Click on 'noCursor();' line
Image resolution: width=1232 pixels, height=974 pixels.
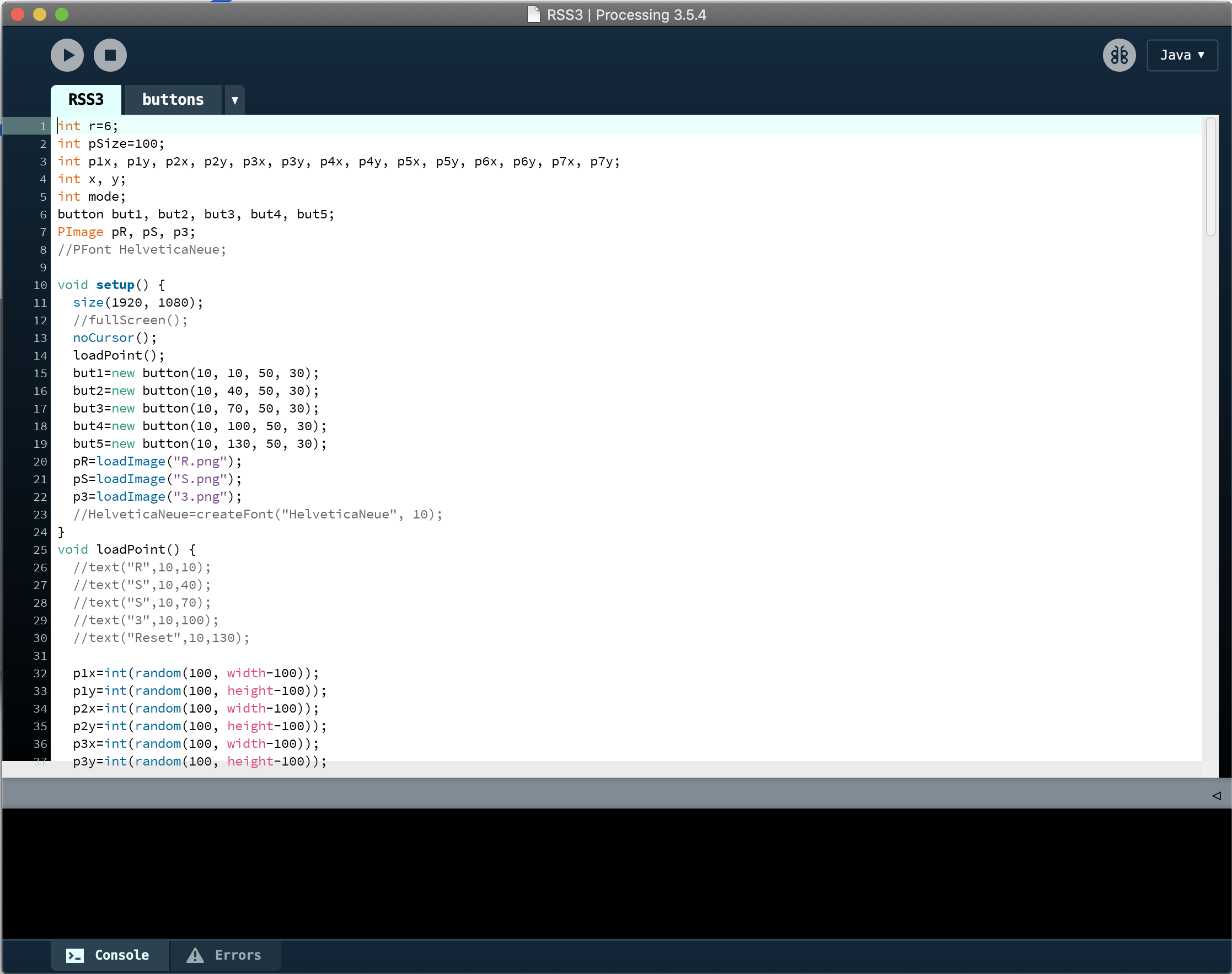point(115,338)
